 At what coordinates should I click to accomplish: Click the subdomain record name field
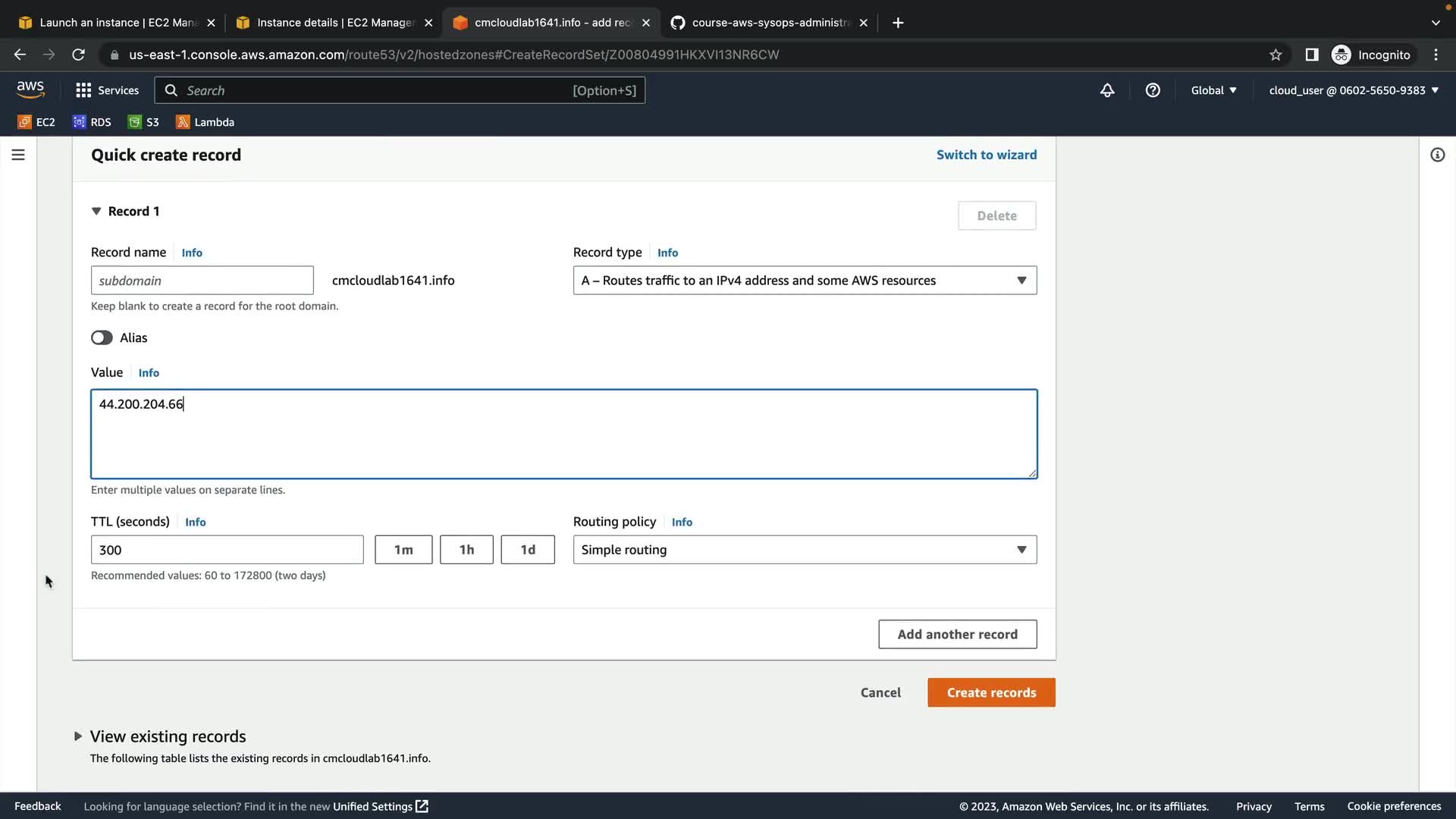[202, 281]
